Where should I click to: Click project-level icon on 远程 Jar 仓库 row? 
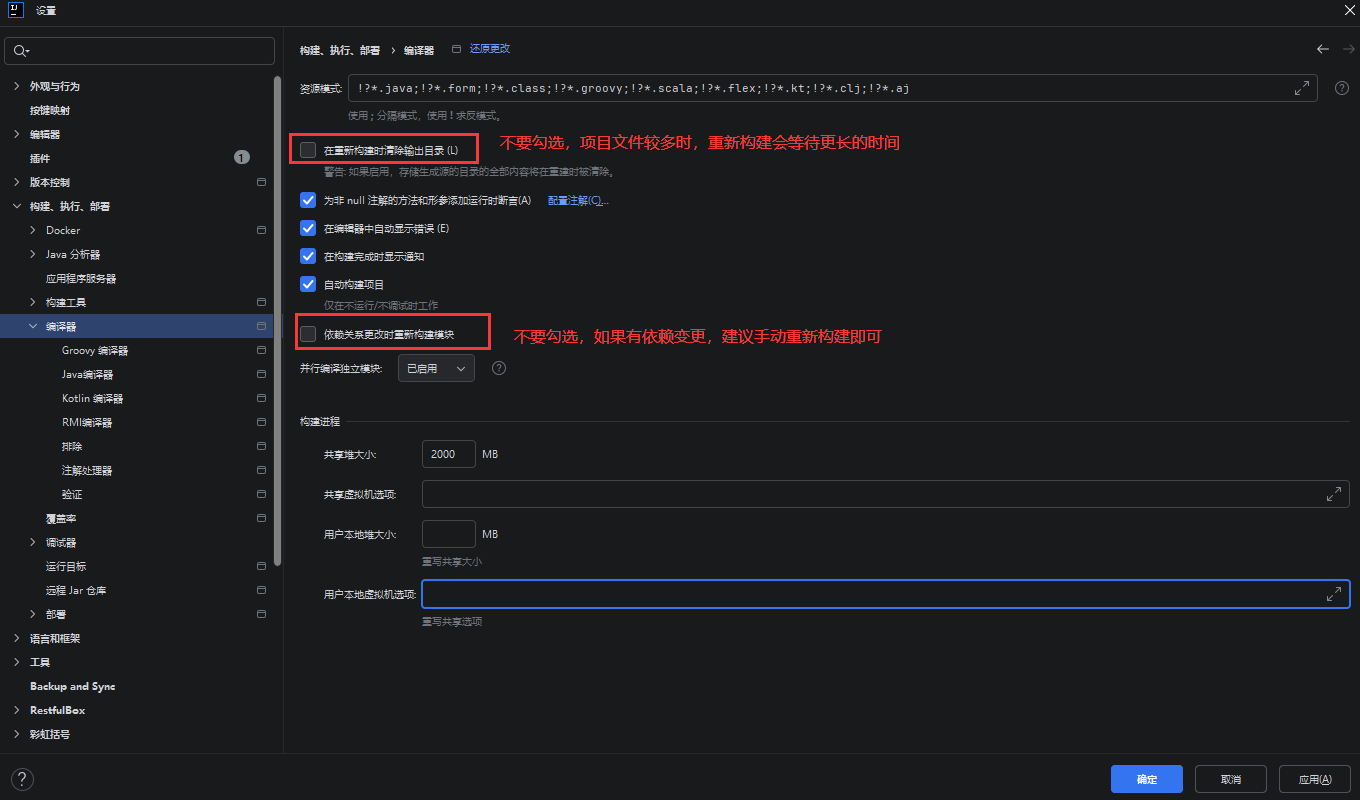[x=261, y=590]
